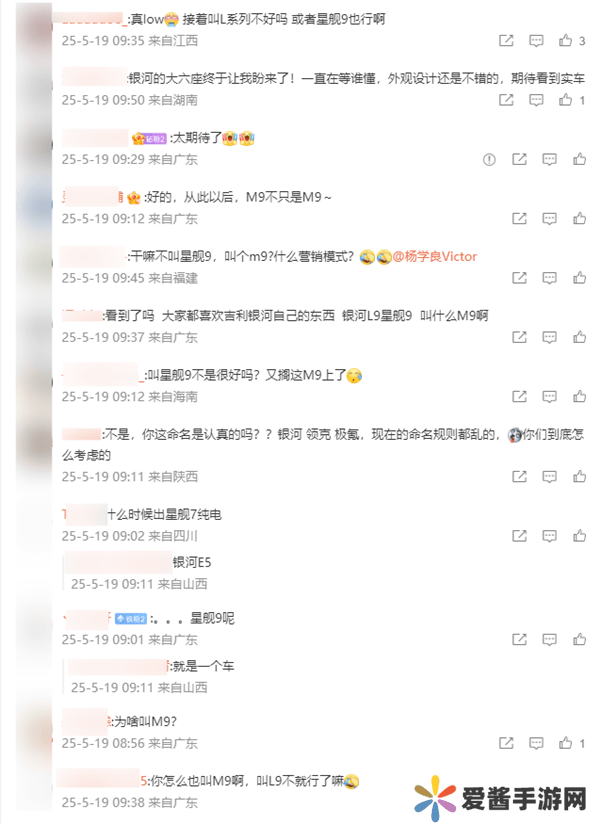Screen dimensions: 600x824
Task: Report the '太期待了' comment via exclamation icon
Action: 489,159
